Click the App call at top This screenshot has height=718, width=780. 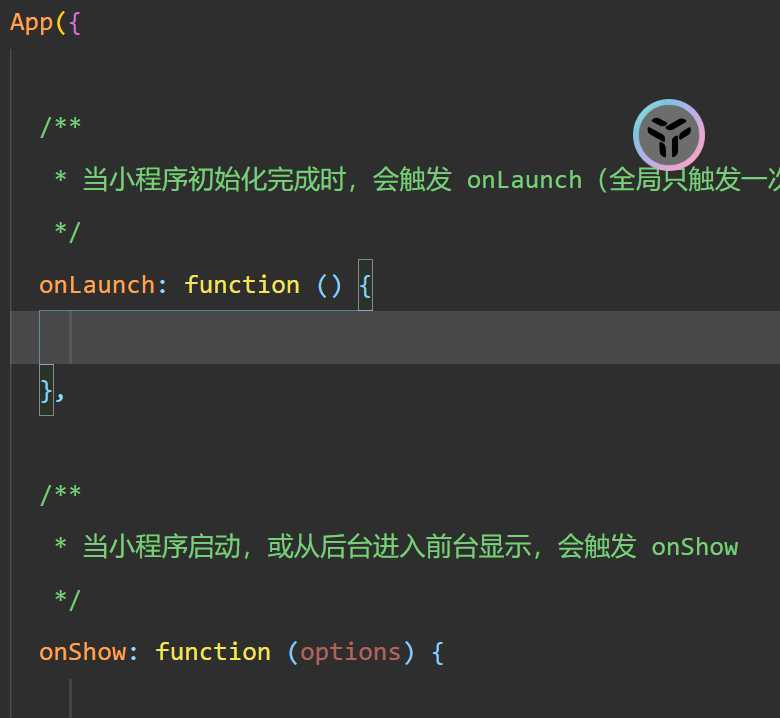click(x=31, y=23)
